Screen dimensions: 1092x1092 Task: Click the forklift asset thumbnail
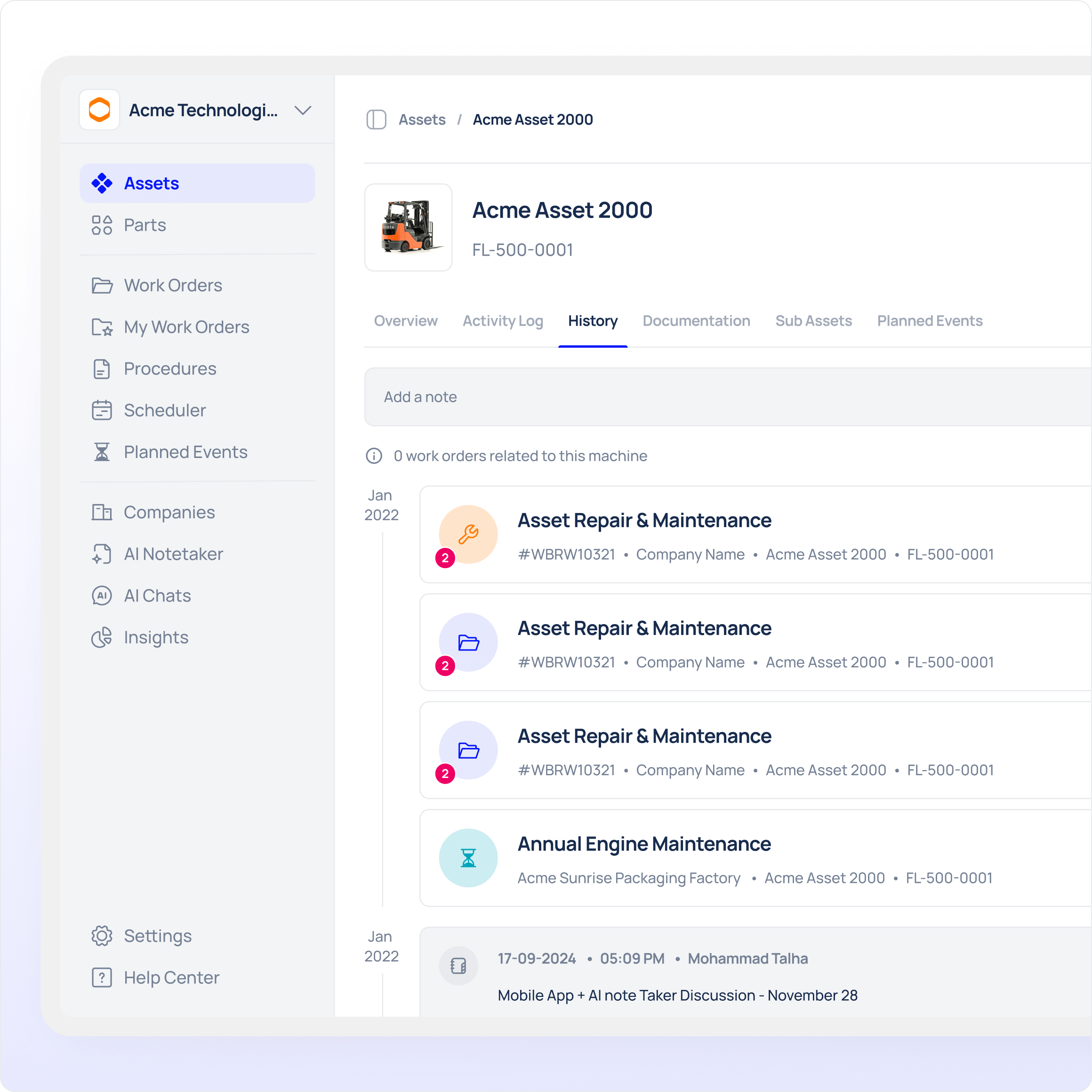(x=408, y=227)
